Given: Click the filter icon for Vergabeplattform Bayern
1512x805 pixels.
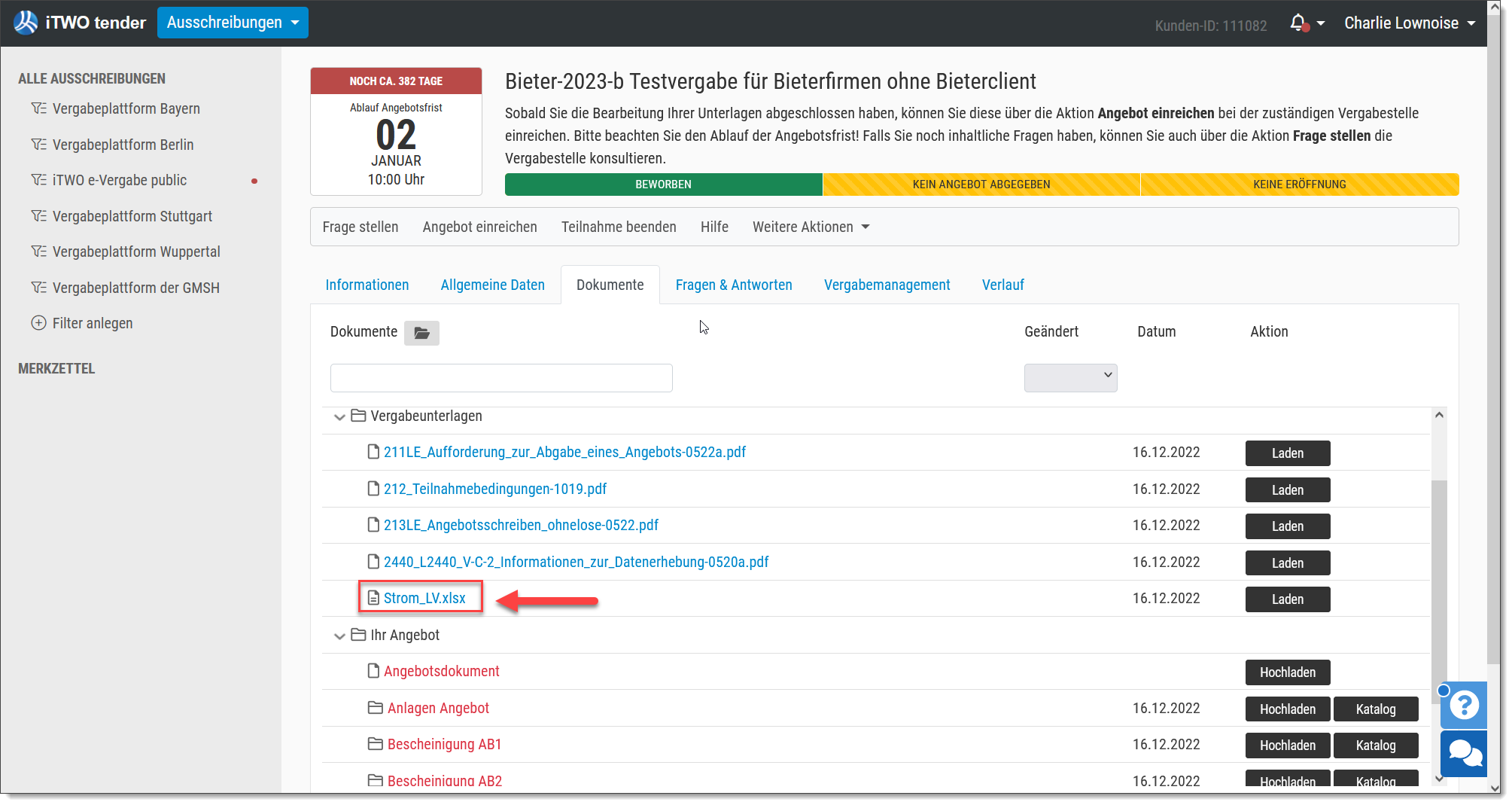Looking at the screenshot, I should point(38,108).
